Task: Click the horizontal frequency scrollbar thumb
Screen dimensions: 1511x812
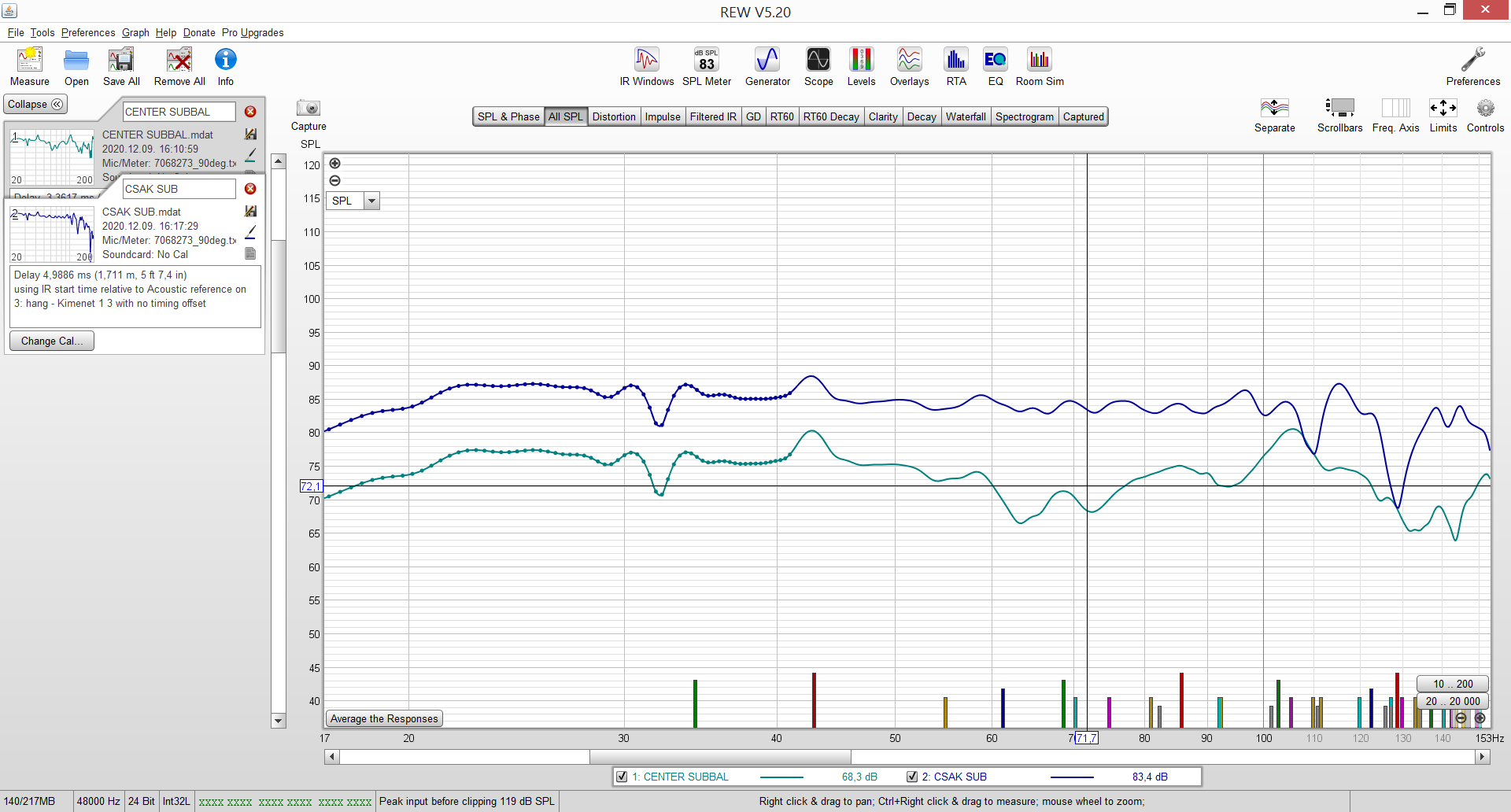Action: point(720,757)
